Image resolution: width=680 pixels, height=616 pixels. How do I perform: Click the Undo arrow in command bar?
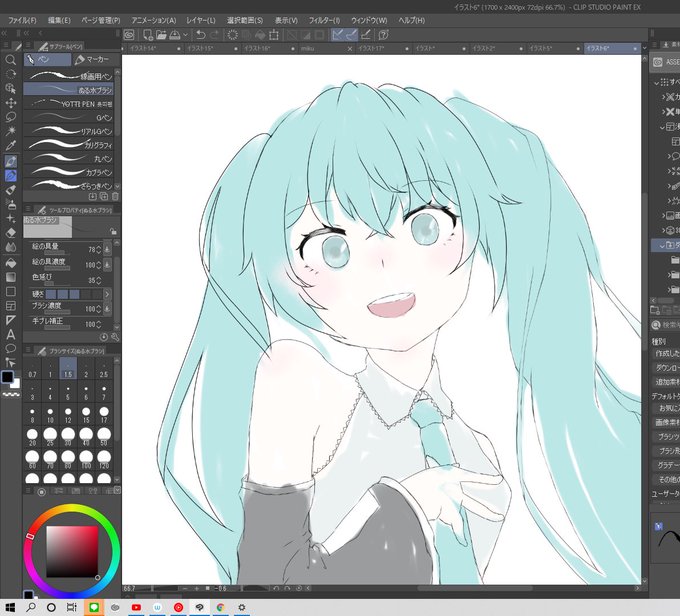pyautogui.click(x=200, y=35)
